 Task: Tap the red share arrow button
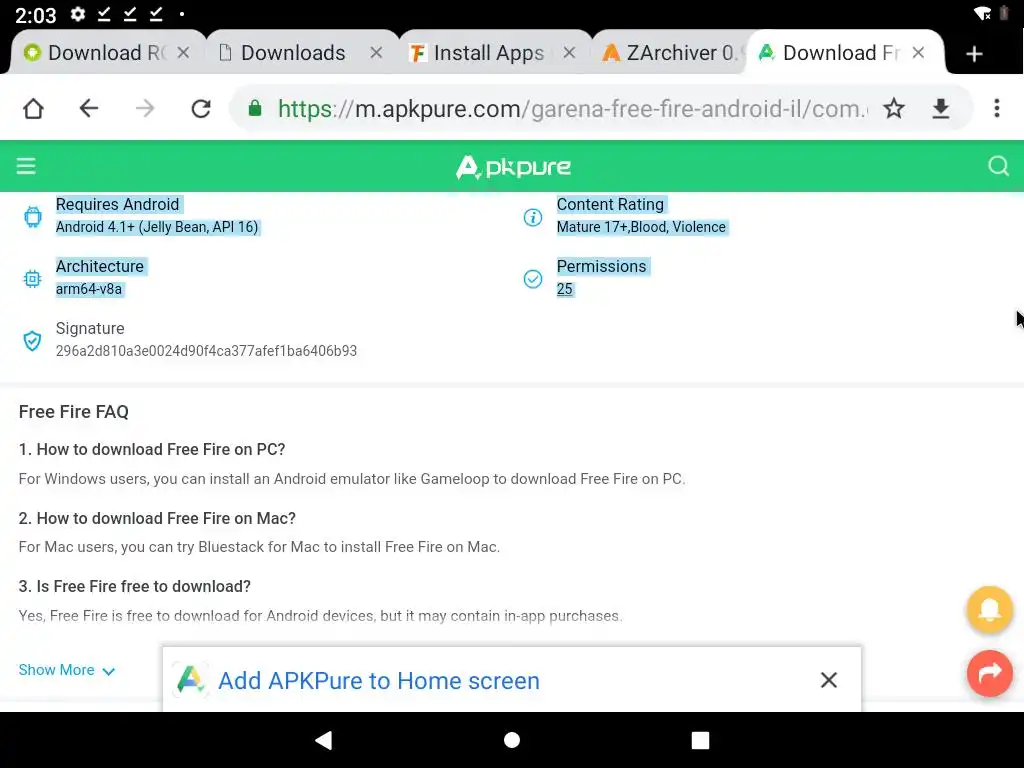[990, 673]
